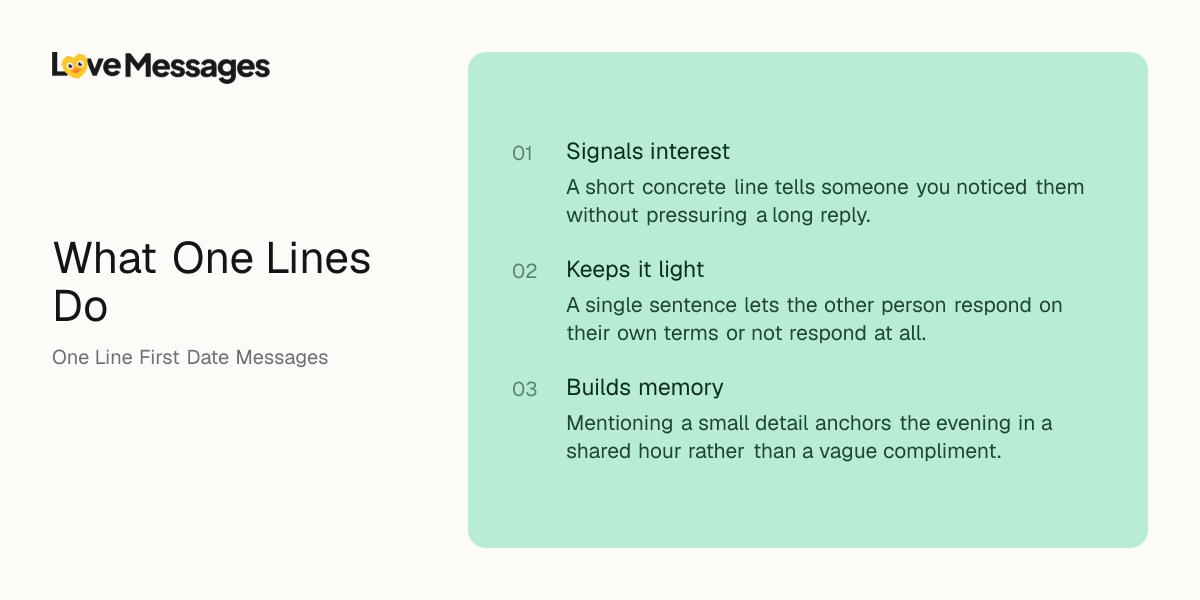The image size is (1200, 600).
Task: Select the Signals interest heading
Action: tap(648, 152)
